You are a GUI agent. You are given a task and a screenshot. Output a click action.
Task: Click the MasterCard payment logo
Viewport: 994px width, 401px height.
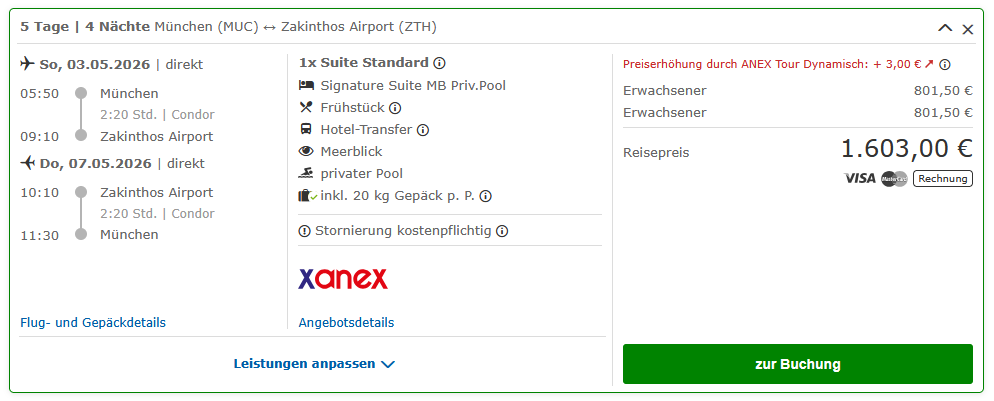coord(894,179)
